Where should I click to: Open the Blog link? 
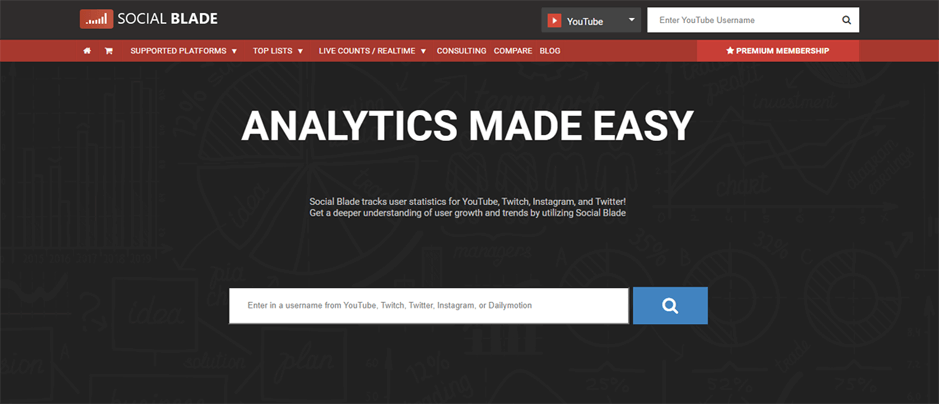550,51
